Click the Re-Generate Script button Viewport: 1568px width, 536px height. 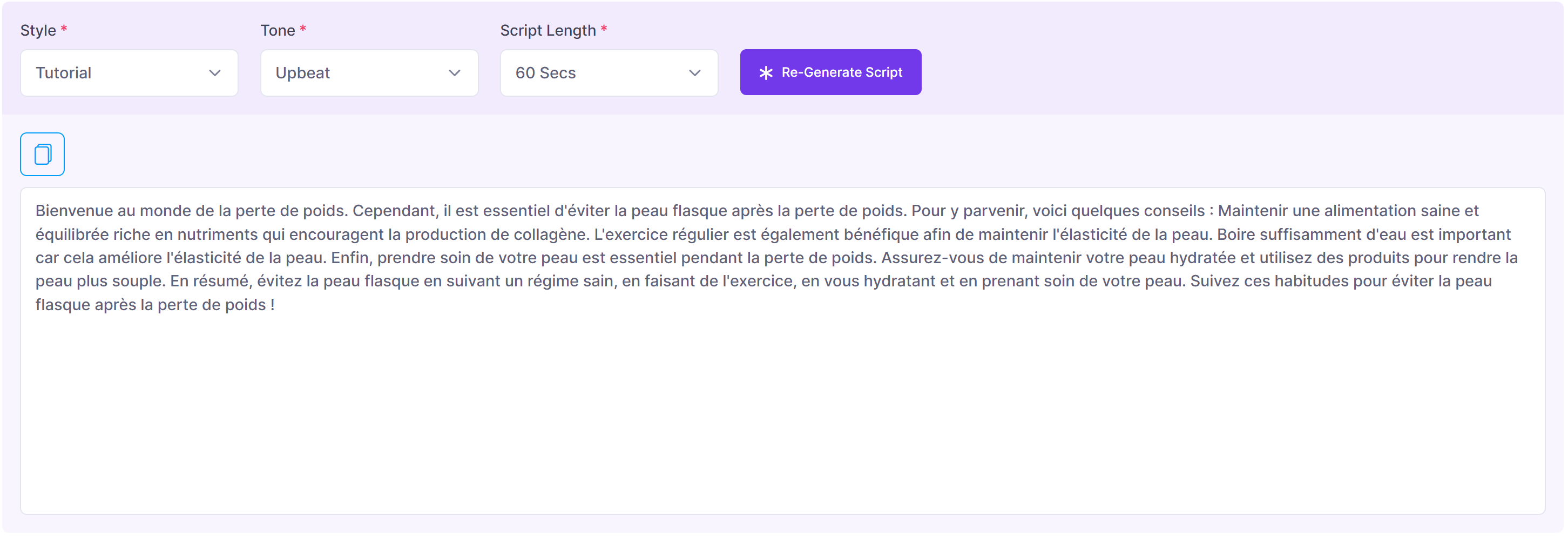pyautogui.click(x=830, y=72)
